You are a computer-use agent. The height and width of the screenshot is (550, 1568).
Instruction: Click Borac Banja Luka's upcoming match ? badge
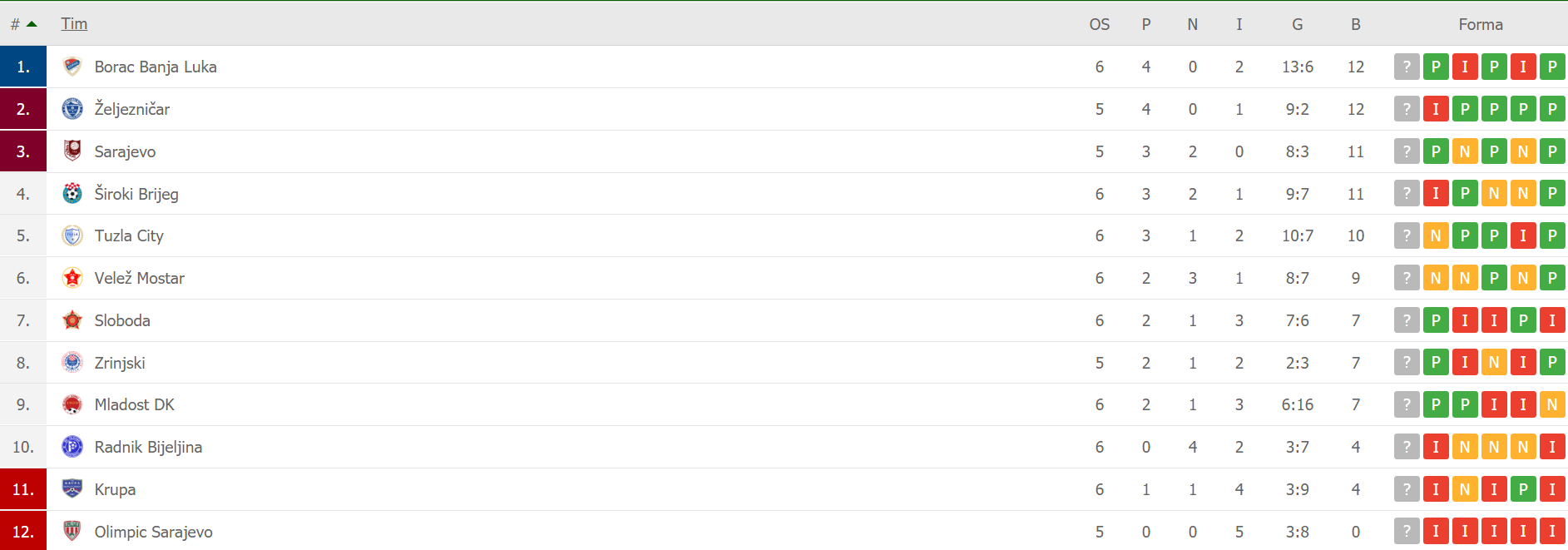(x=1407, y=67)
